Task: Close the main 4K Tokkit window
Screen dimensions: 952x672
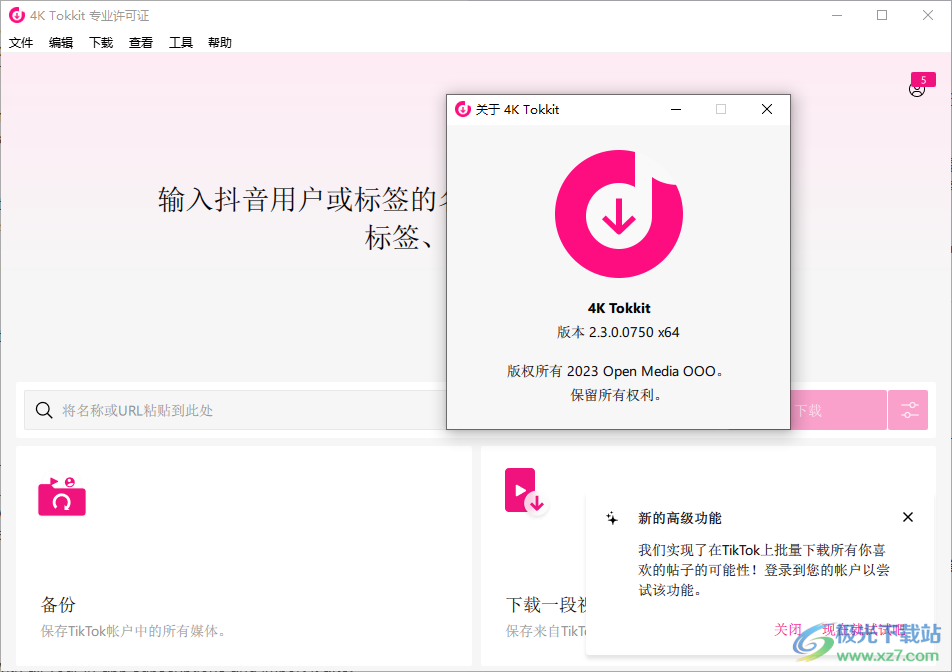Action: (928, 15)
